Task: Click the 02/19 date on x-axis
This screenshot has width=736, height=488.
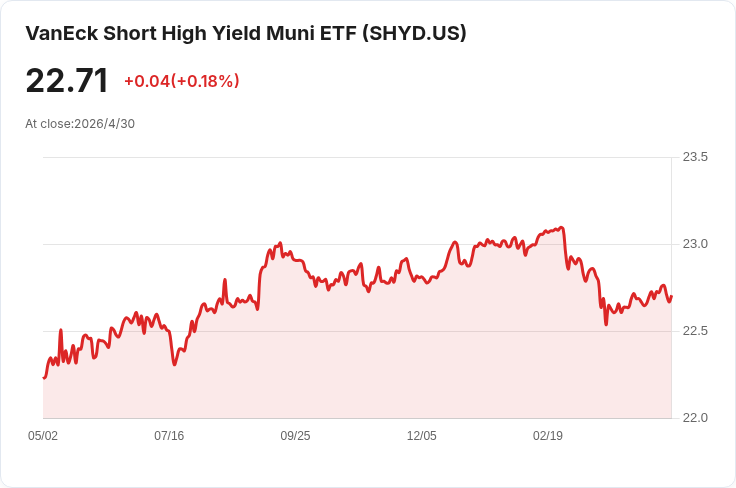Action: [x=547, y=436]
